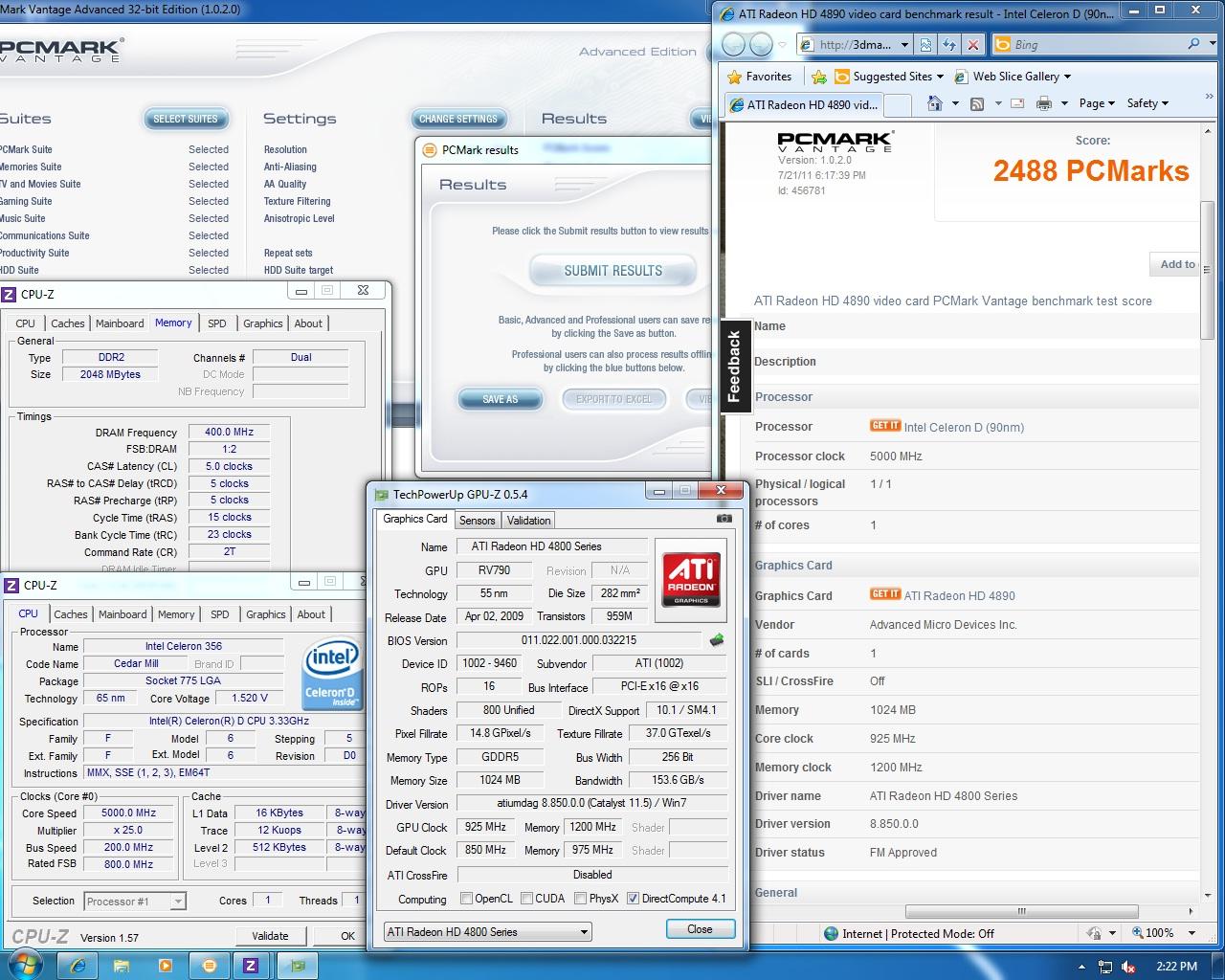Click the IE back navigation button
1225x980 pixels.
734,44
